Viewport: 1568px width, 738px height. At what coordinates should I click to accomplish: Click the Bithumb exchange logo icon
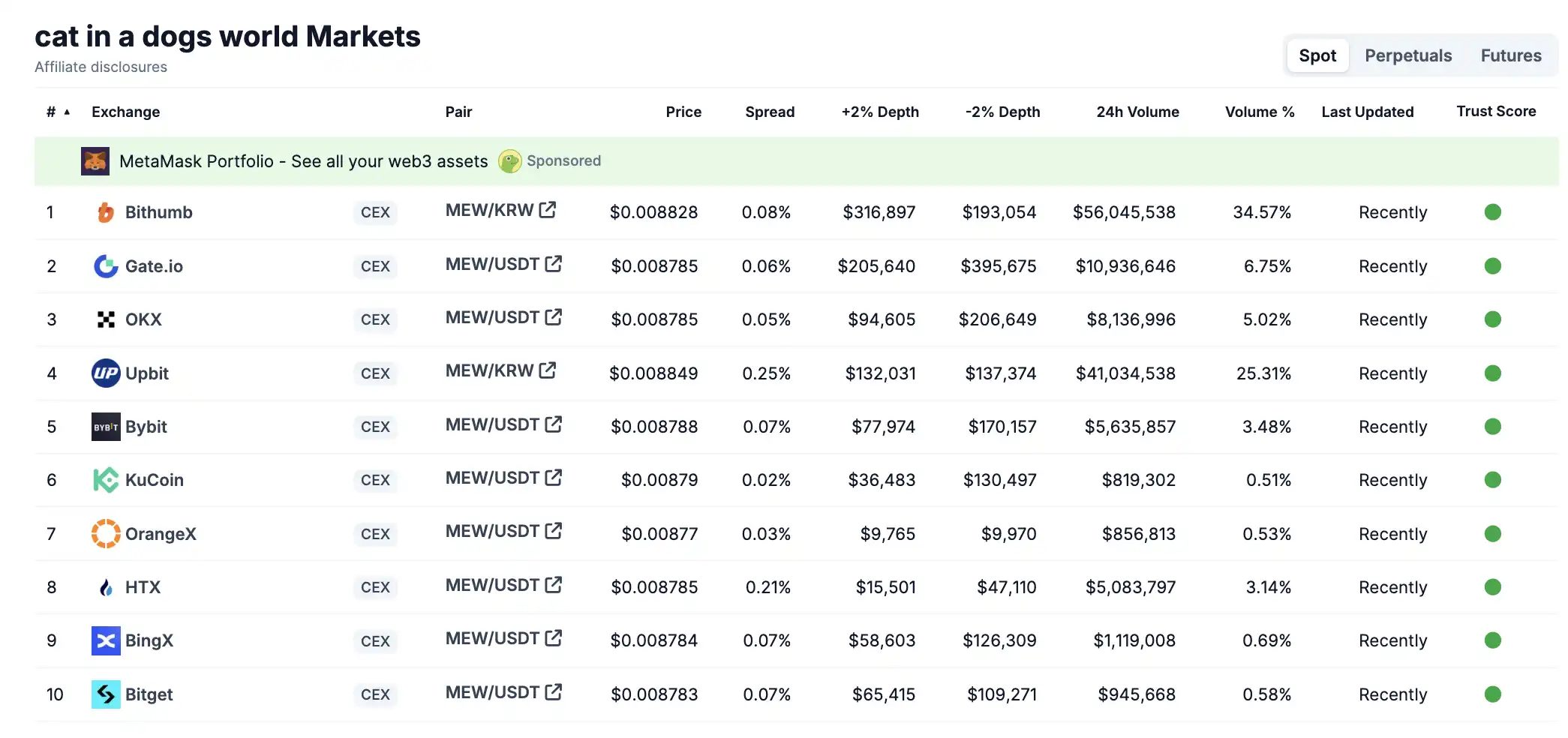106,213
